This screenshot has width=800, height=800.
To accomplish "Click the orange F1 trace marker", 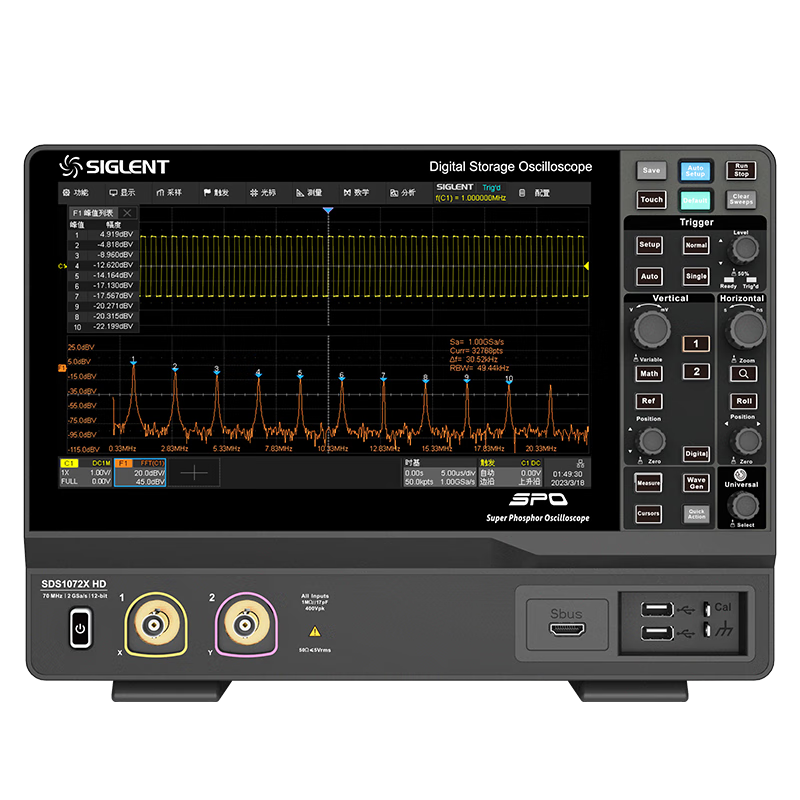I will [x=62, y=368].
